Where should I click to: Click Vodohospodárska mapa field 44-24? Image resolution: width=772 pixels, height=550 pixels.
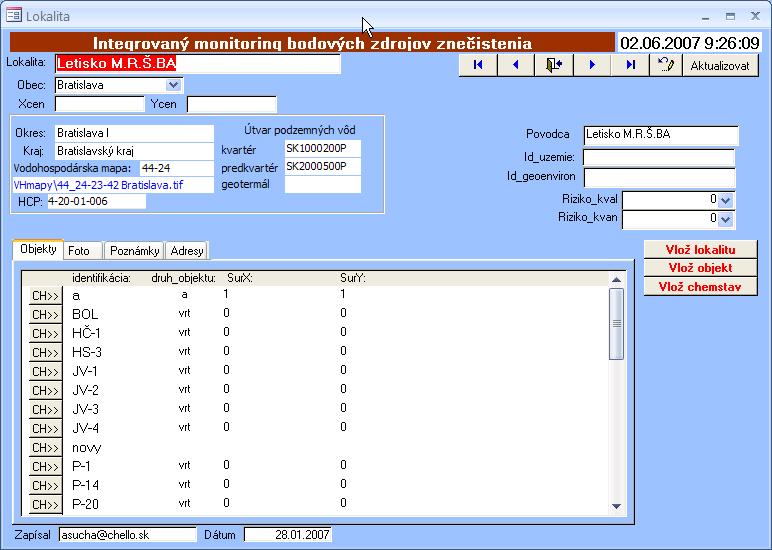[x=177, y=168]
